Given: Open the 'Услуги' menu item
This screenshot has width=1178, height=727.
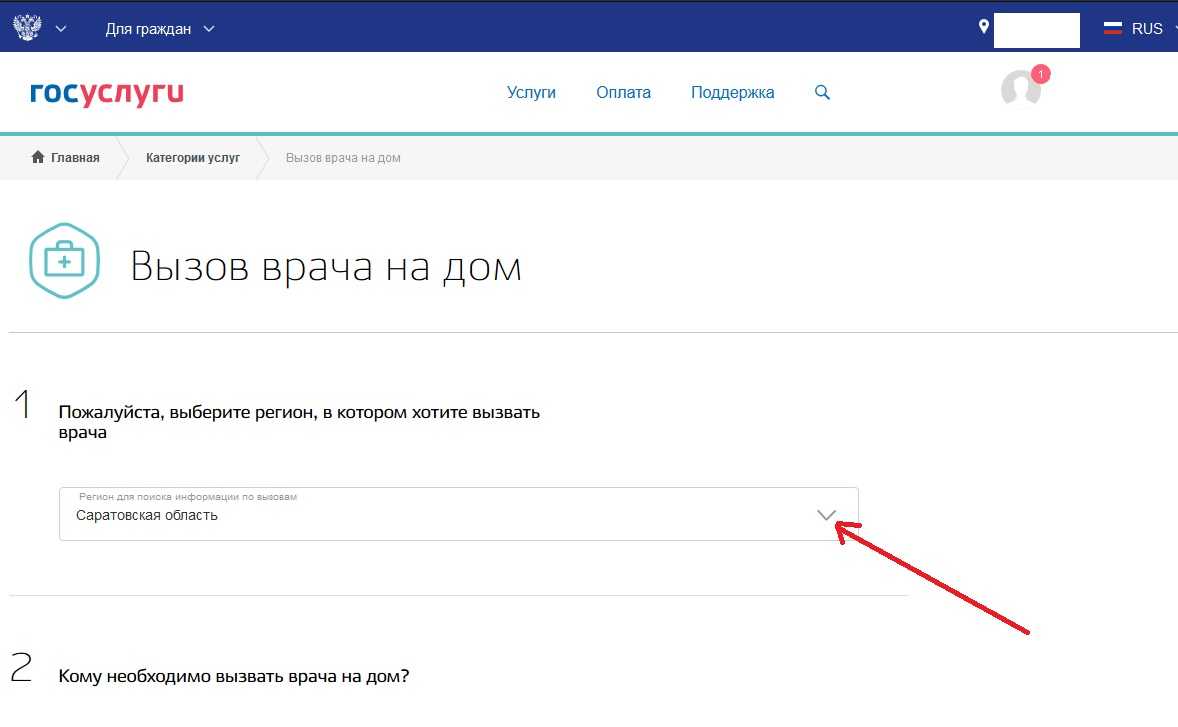Looking at the screenshot, I should click(x=531, y=93).
